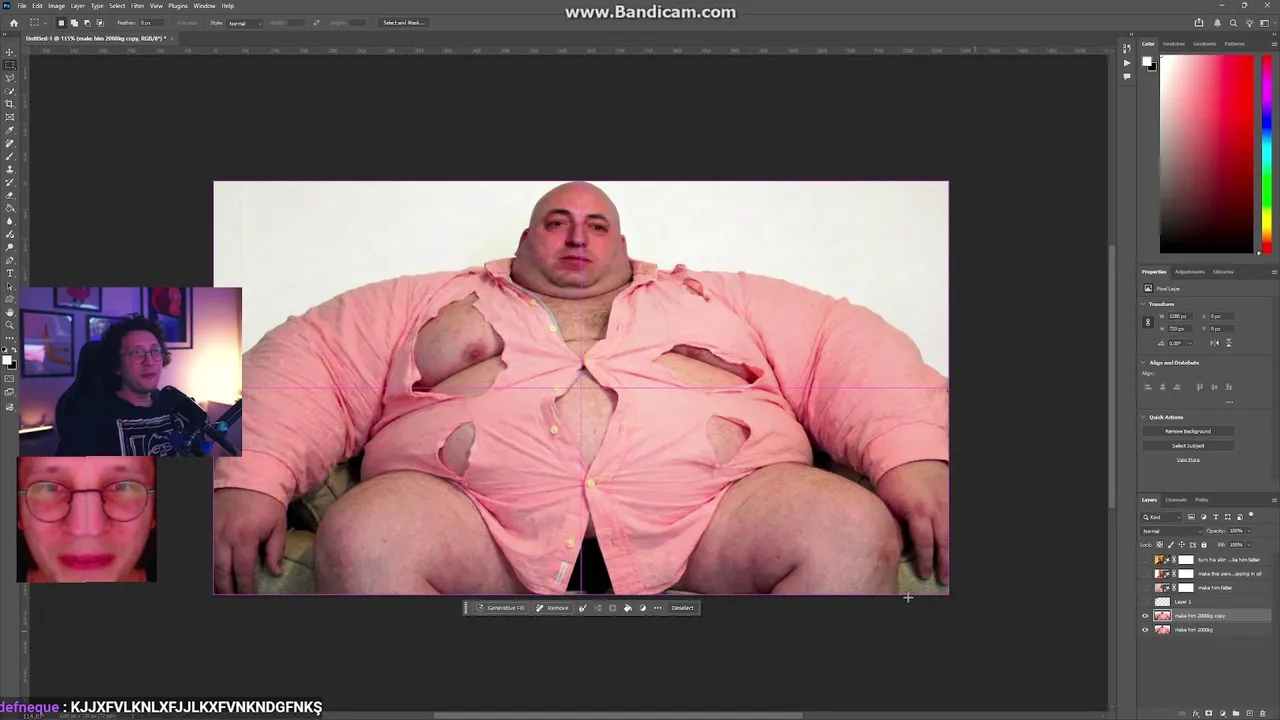Select the Lasso tool

pos(10,78)
